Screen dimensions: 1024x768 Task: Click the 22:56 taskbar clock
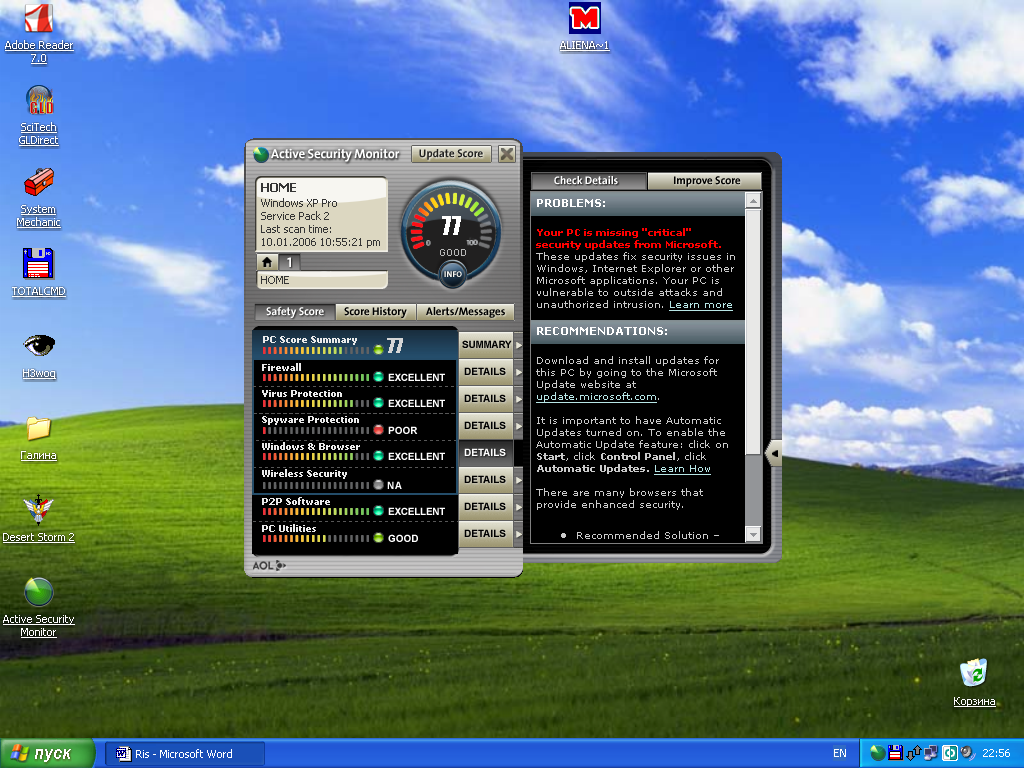tap(996, 753)
